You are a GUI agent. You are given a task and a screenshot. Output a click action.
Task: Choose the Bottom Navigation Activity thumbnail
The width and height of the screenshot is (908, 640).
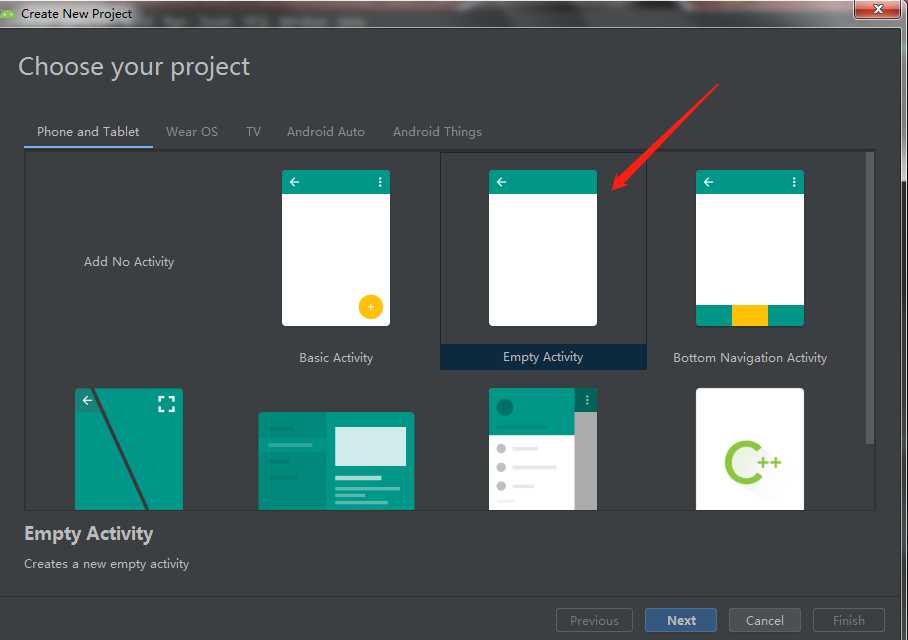pos(749,248)
